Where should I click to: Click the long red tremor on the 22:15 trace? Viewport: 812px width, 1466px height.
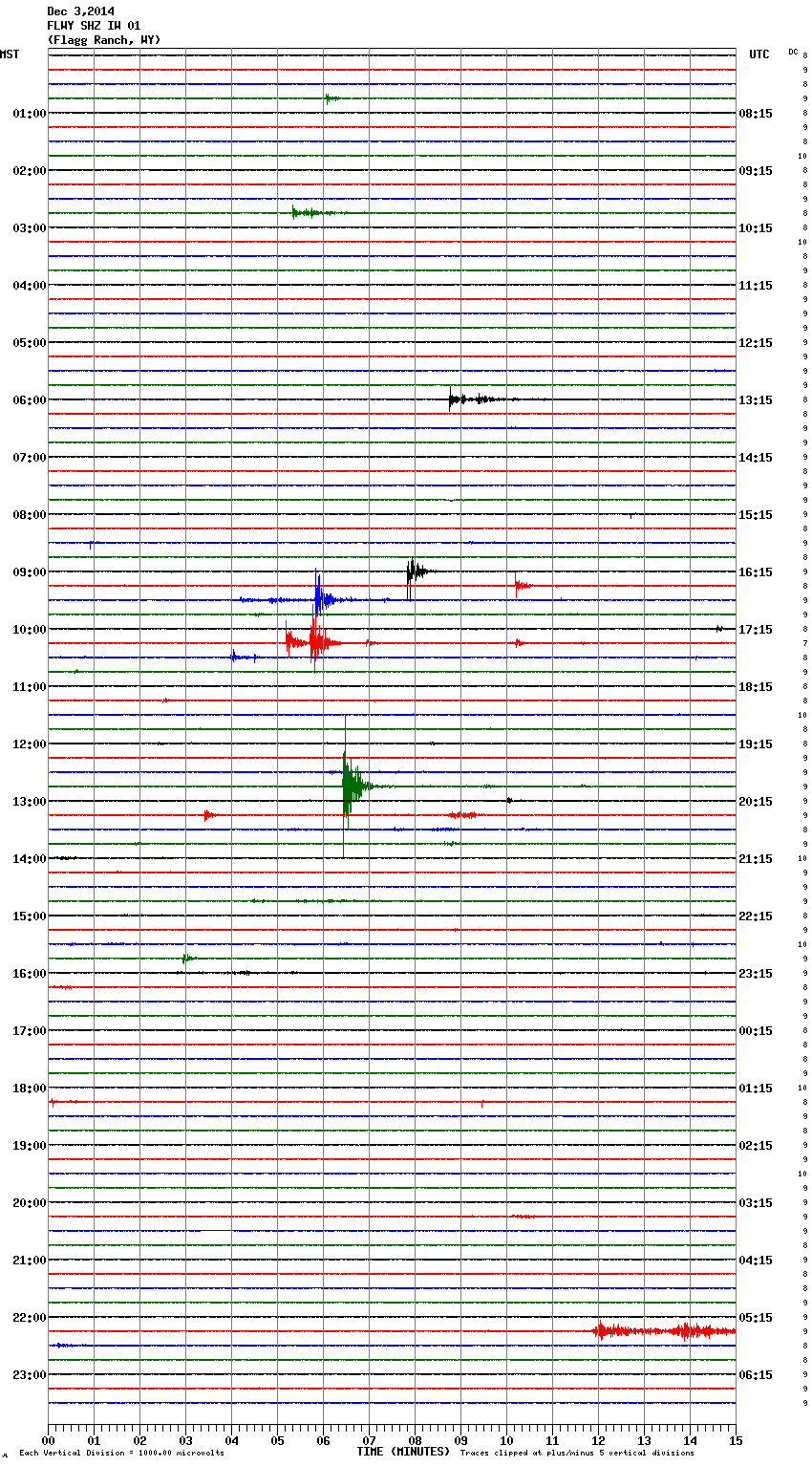coord(664,1330)
